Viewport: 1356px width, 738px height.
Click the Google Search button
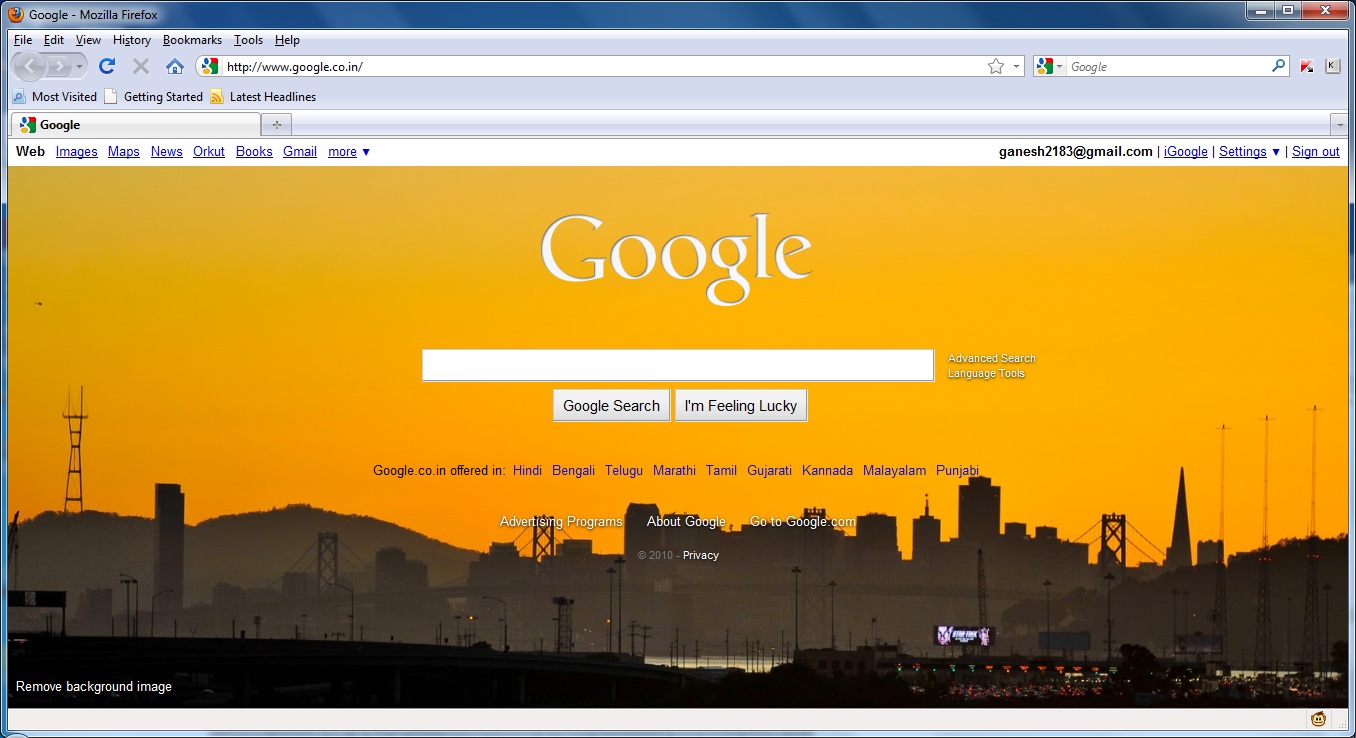pos(611,406)
